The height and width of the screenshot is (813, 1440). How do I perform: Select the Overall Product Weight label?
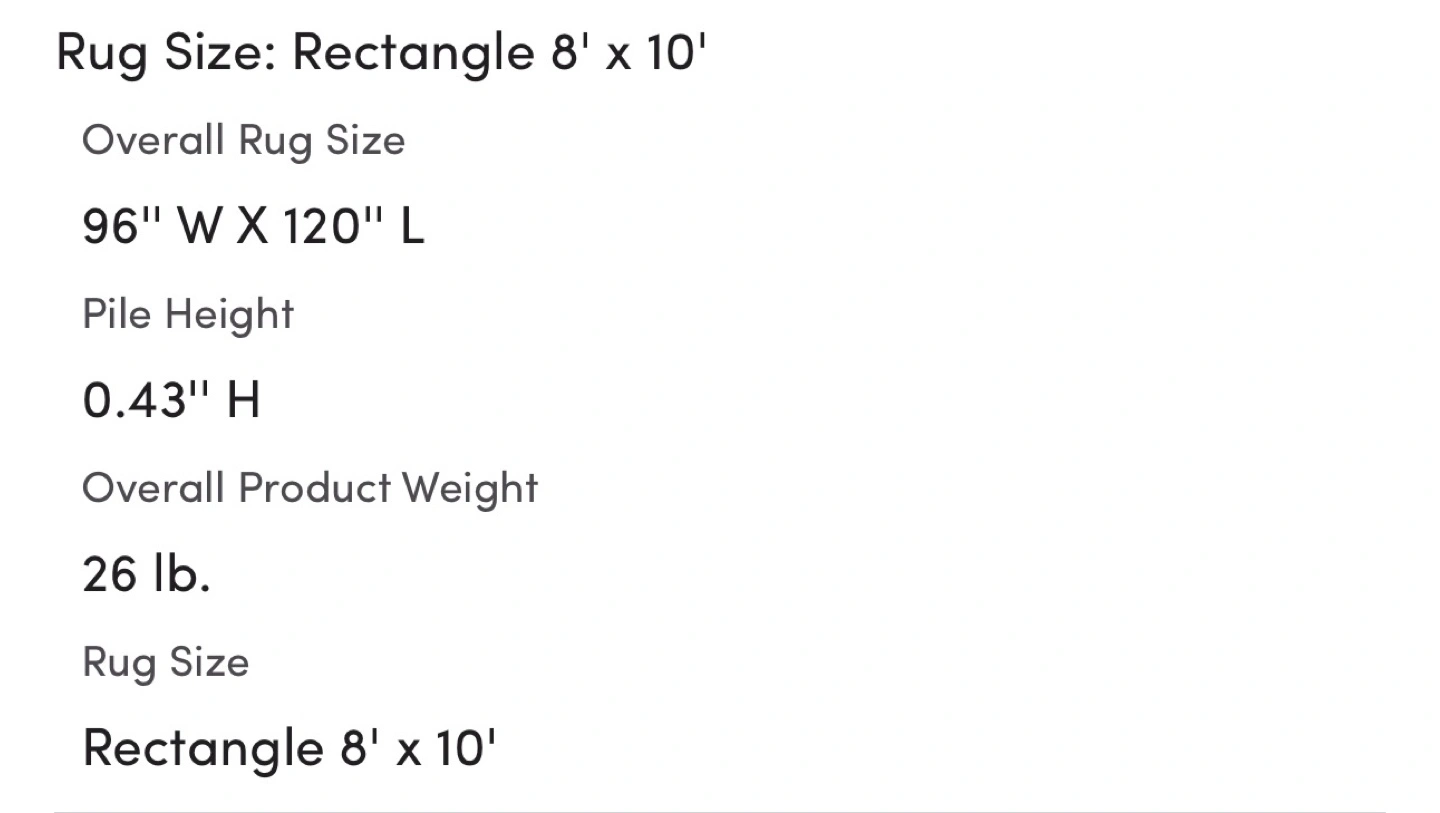click(x=310, y=489)
